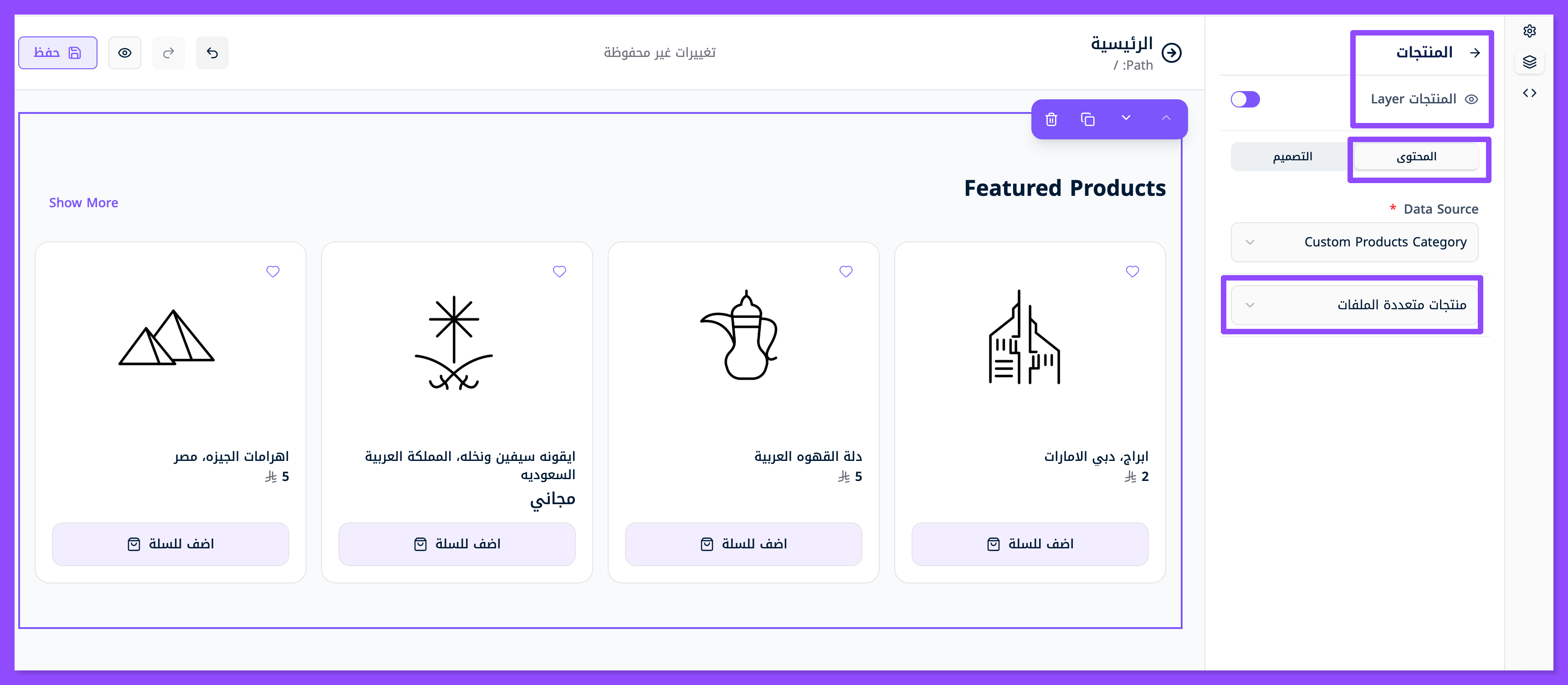Click the pyramids product image

click(167, 337)
